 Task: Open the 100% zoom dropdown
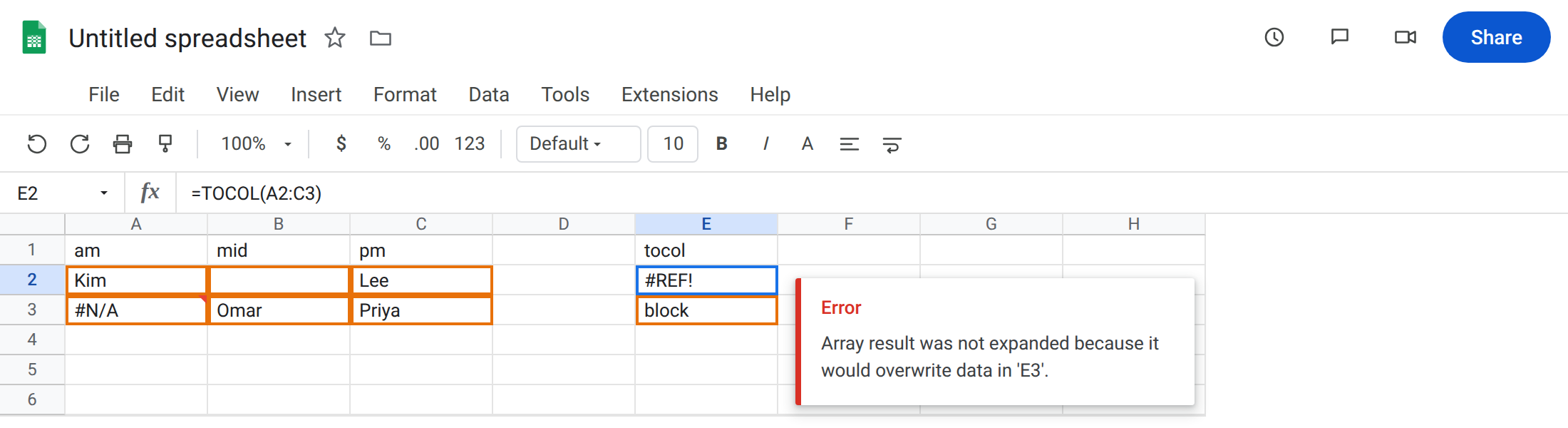256,144
